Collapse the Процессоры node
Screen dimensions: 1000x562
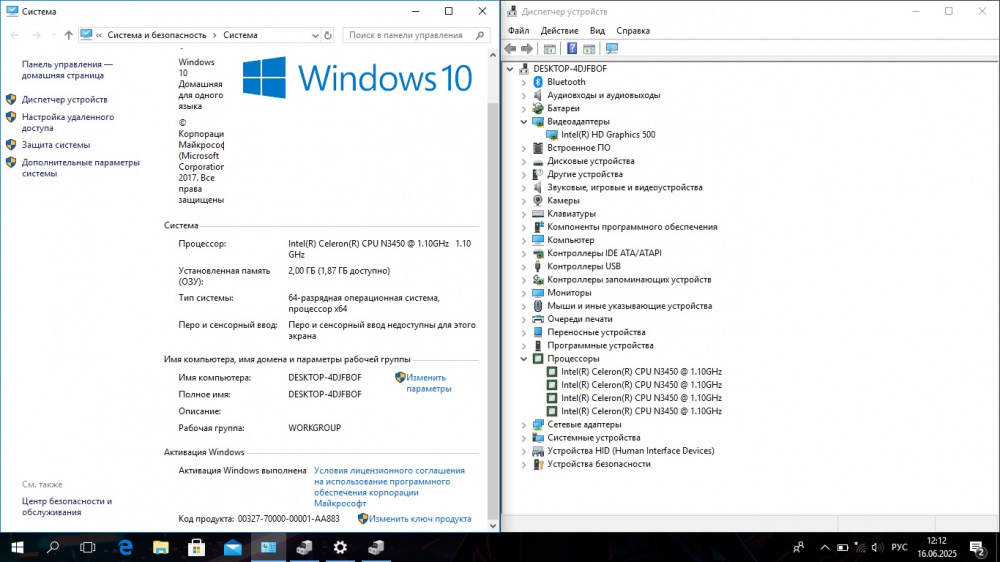(523, 359)
